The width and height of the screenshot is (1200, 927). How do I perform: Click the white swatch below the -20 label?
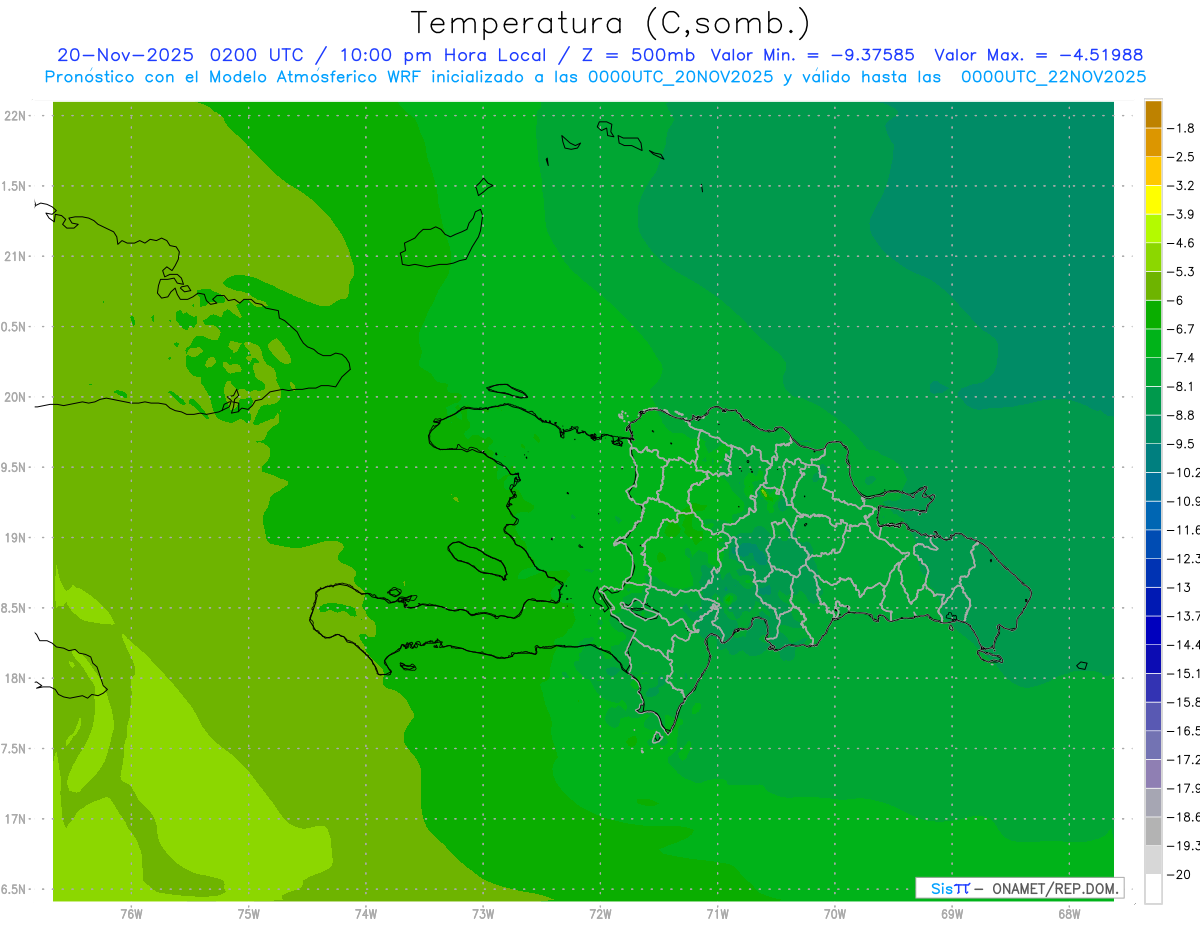[1153, 888]
